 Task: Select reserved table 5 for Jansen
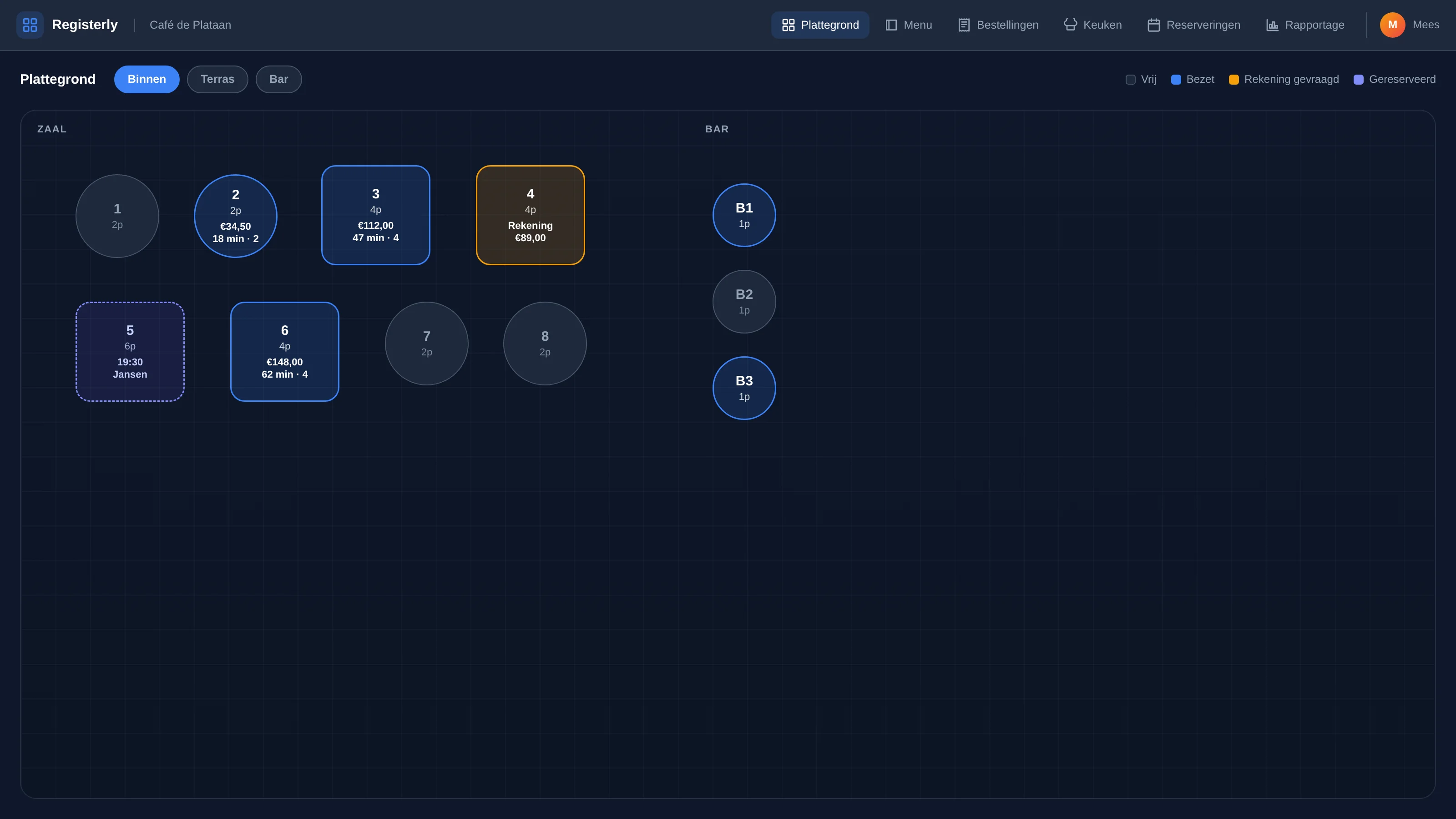(x=130, y=352)
